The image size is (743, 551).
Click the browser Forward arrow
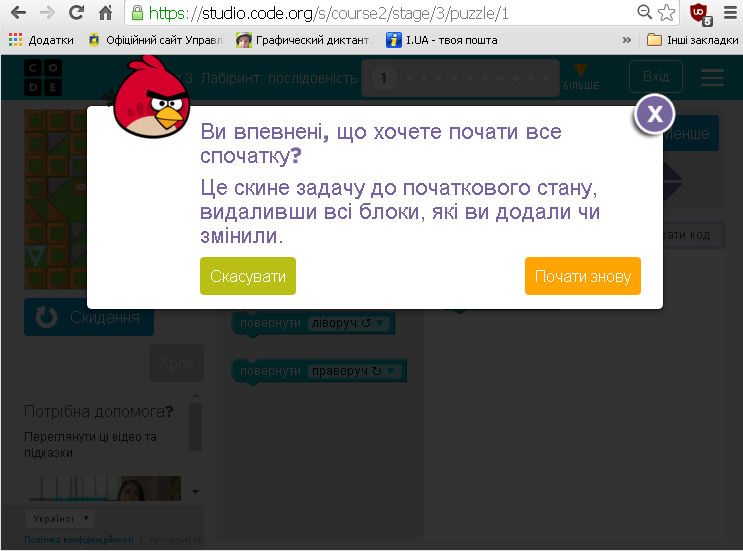pos(47,13)
